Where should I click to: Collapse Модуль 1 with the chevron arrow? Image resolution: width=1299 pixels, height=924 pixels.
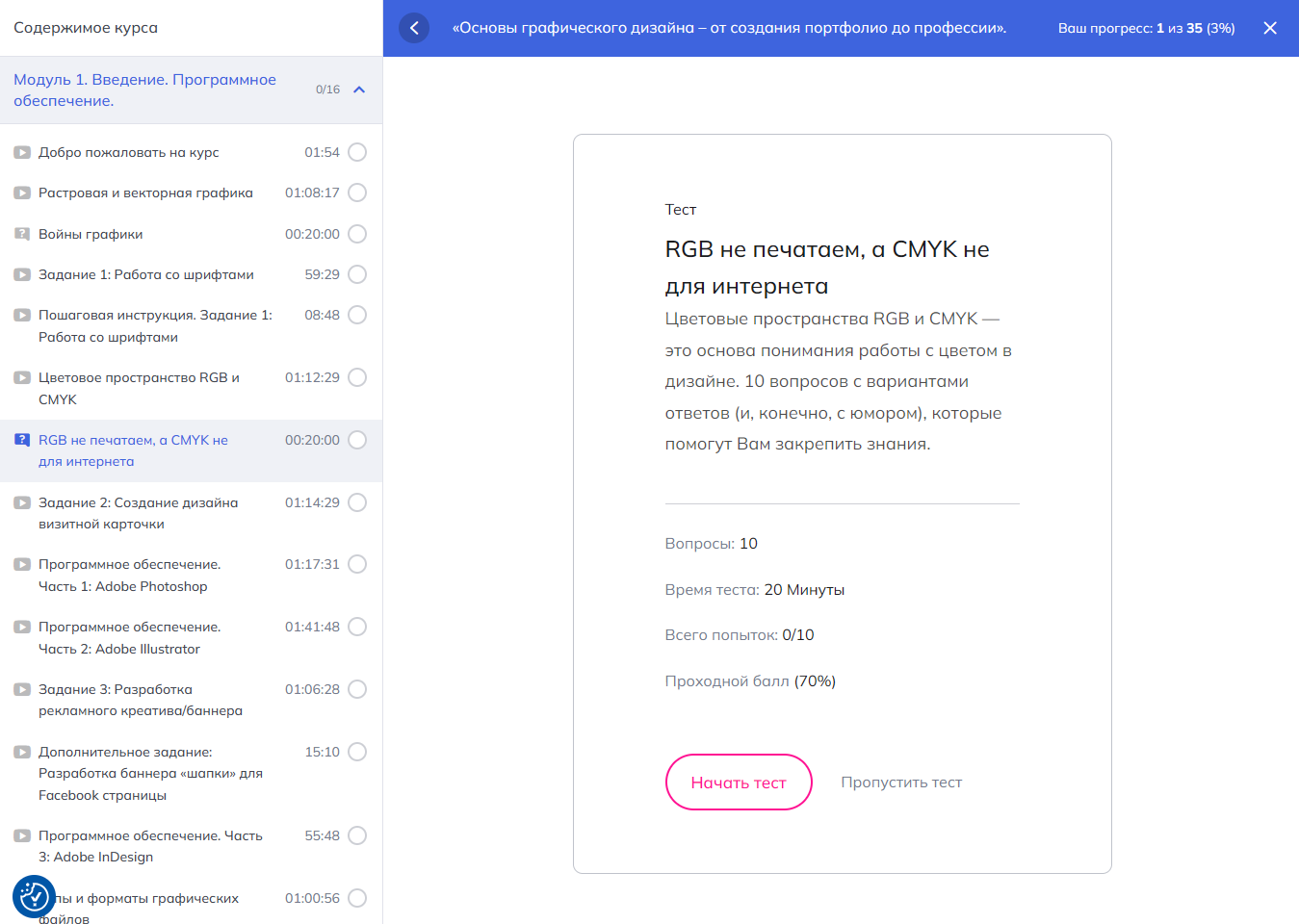[359, 90]
